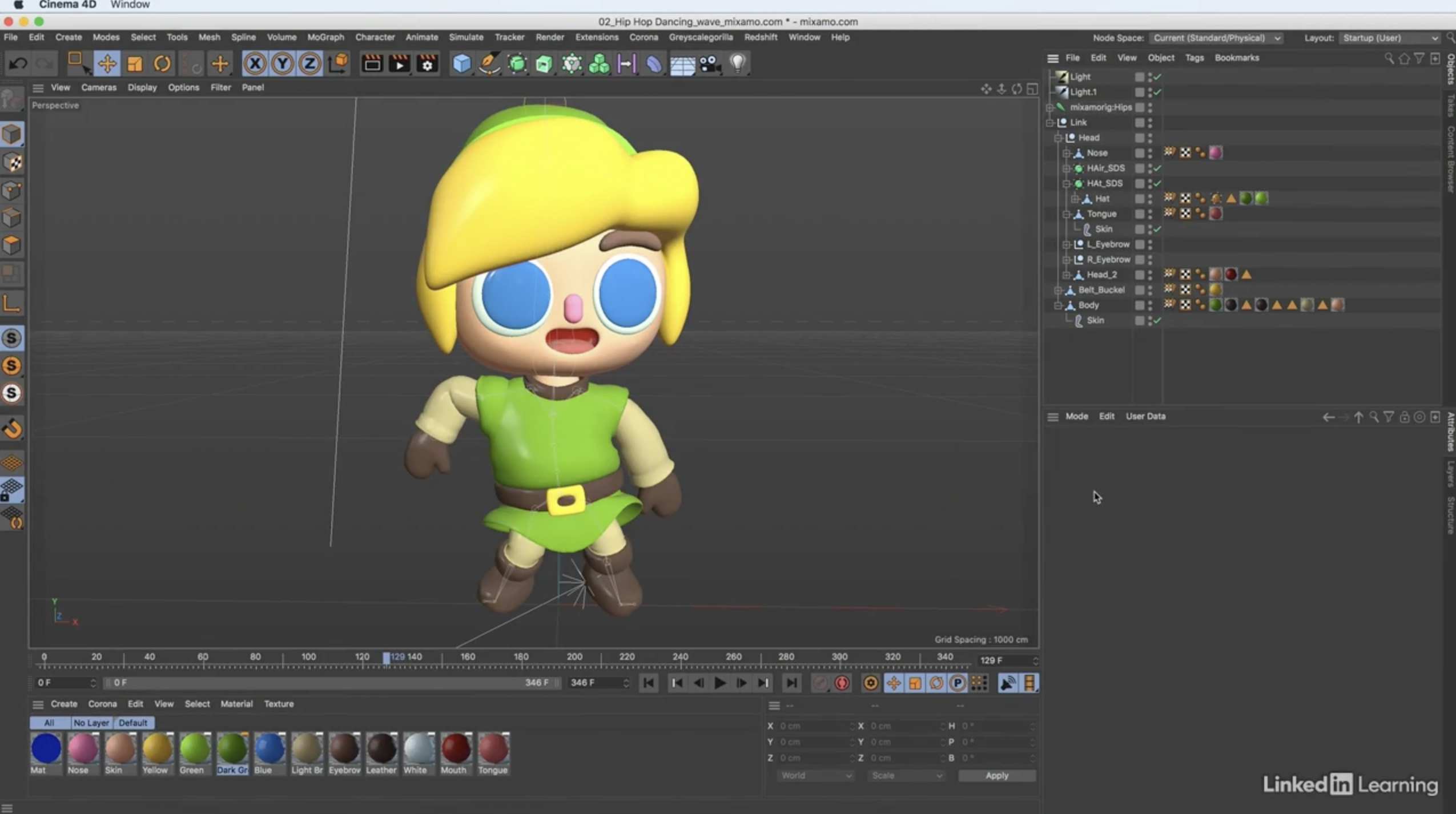Viewport: 1456px width, 814px height.
Task: Click the visibility dots for the Head object
Action: 1150,138
